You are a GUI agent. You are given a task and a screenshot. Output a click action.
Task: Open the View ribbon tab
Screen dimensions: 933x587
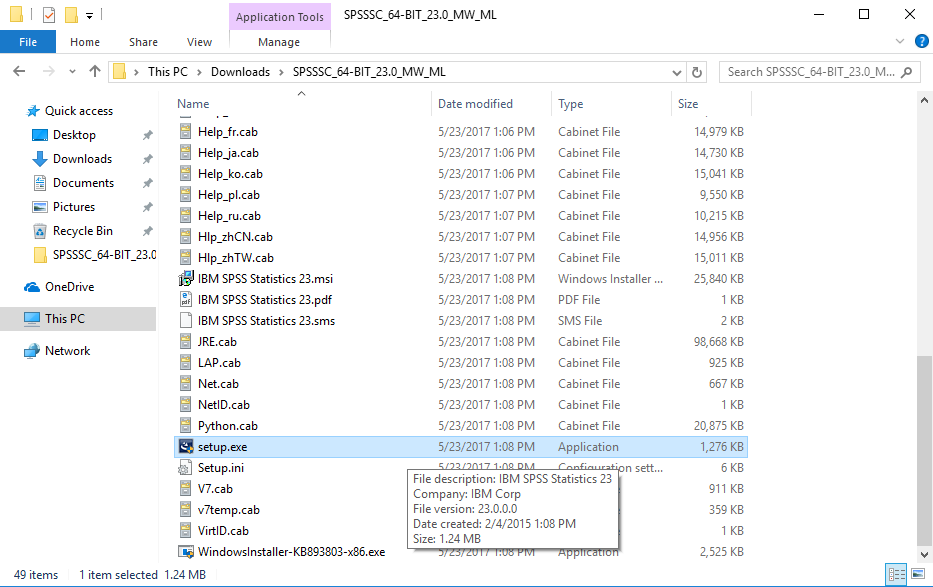point(199,42)
